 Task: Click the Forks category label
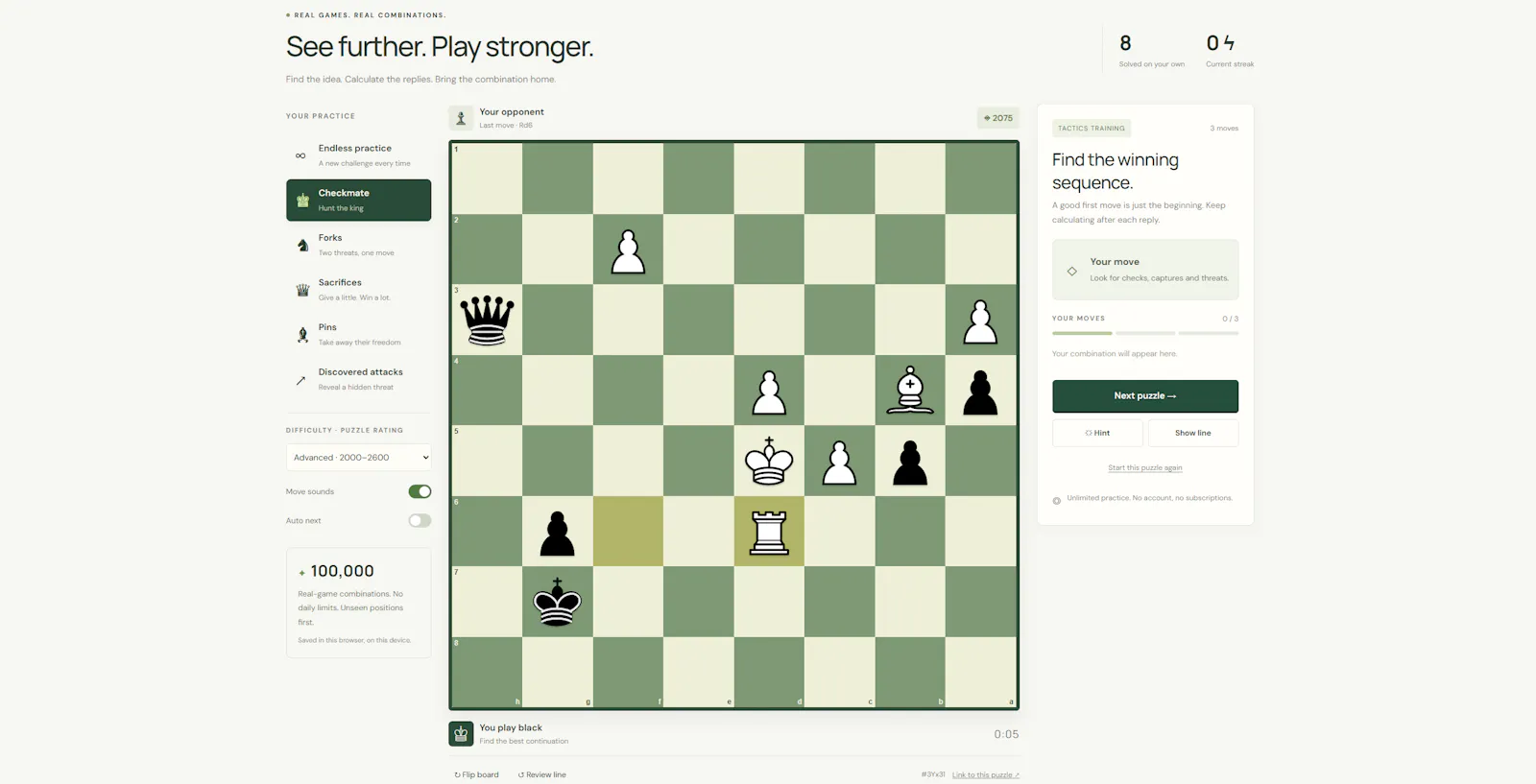point(330,238)
